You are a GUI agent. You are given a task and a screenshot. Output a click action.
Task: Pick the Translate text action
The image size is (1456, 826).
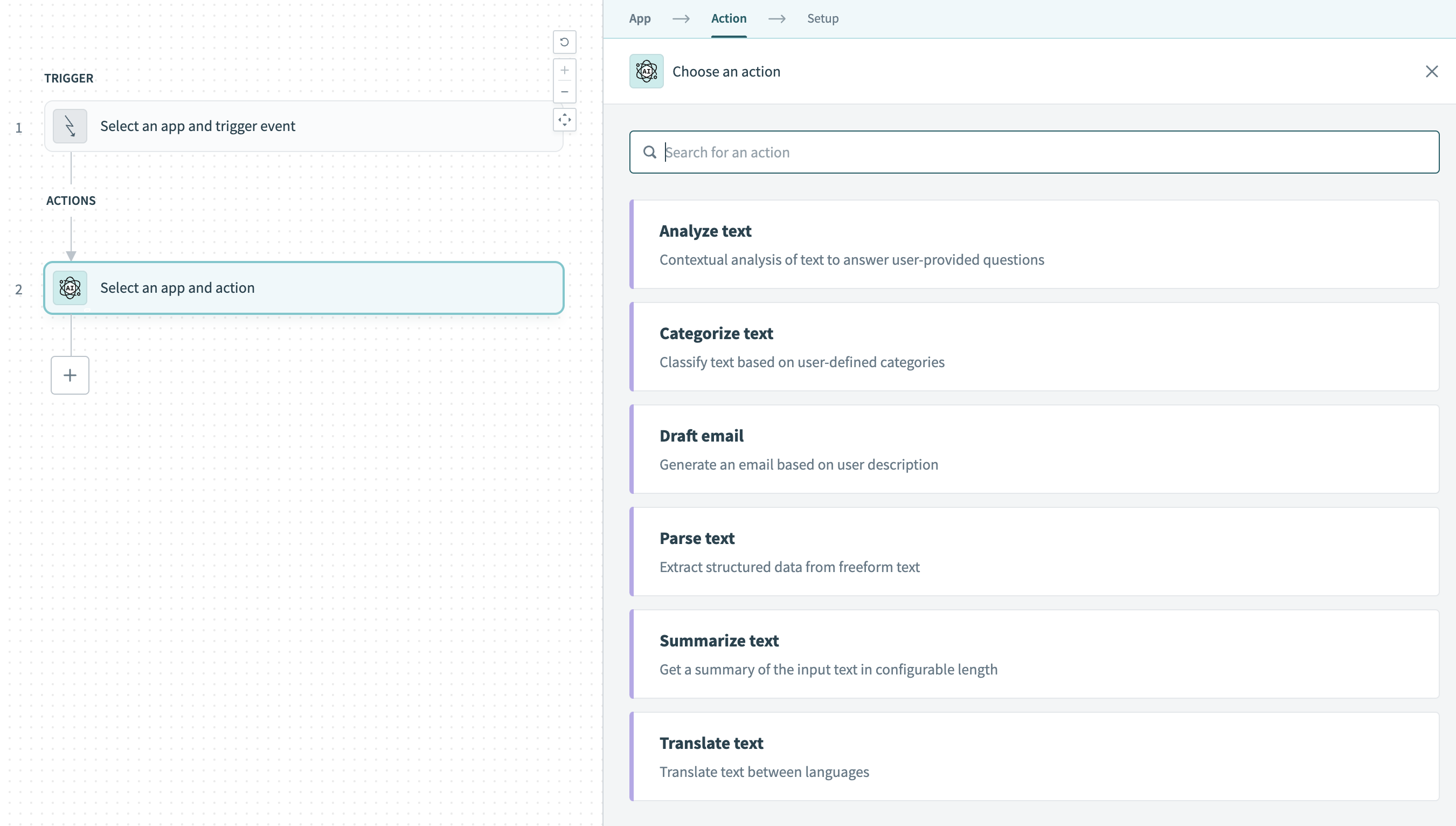(1034, 756)
